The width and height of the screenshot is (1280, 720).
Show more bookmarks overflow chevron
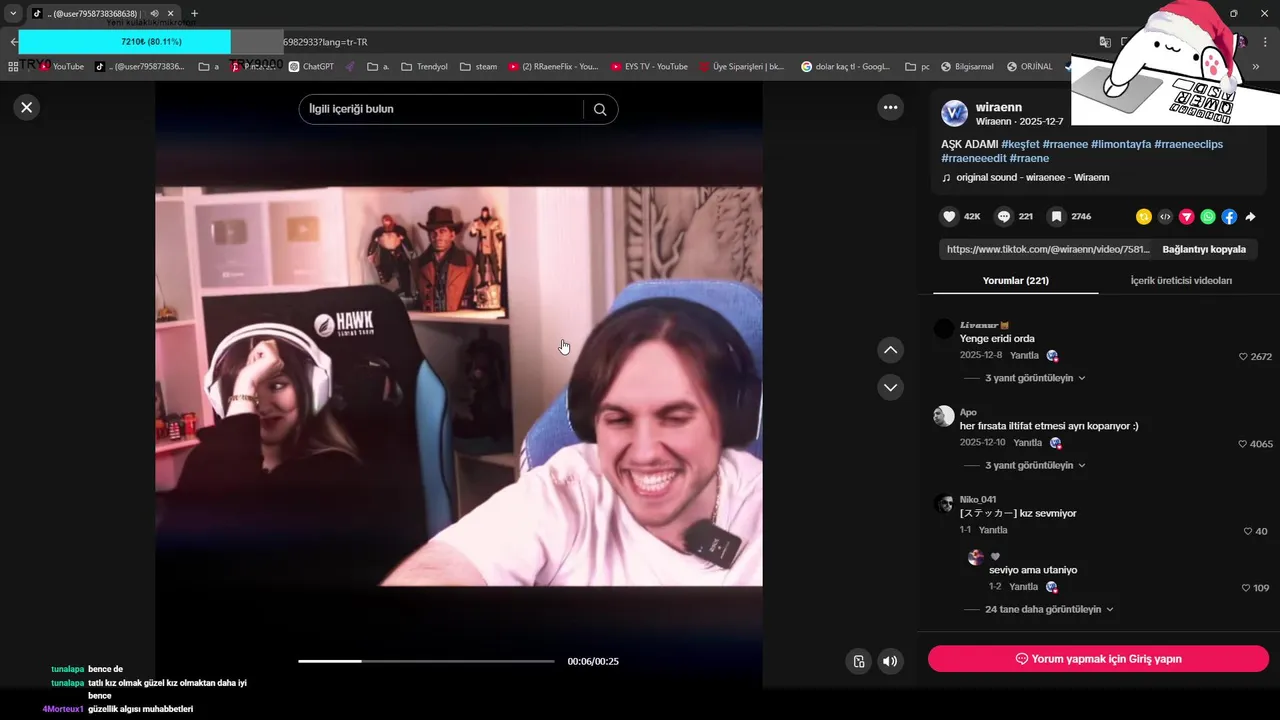click(1256, 67)
